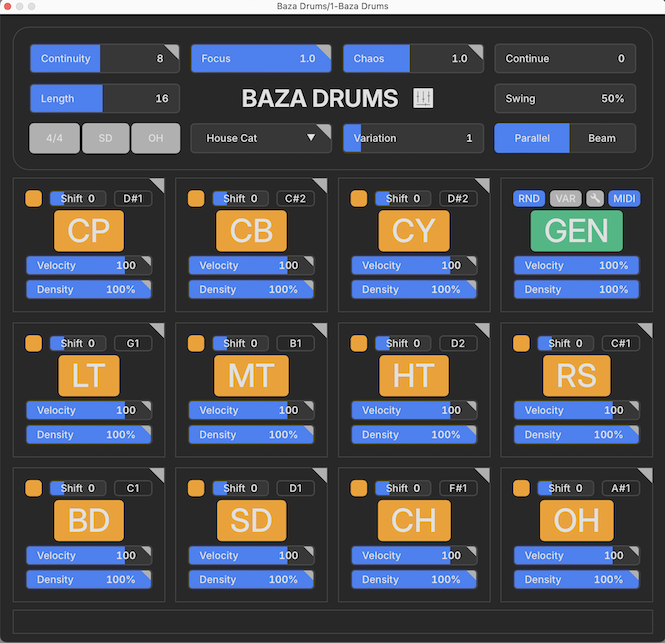This screenshot has width=665, height=643.
Task: Trigger the LT low tom pad
Action: click(89, 376)
